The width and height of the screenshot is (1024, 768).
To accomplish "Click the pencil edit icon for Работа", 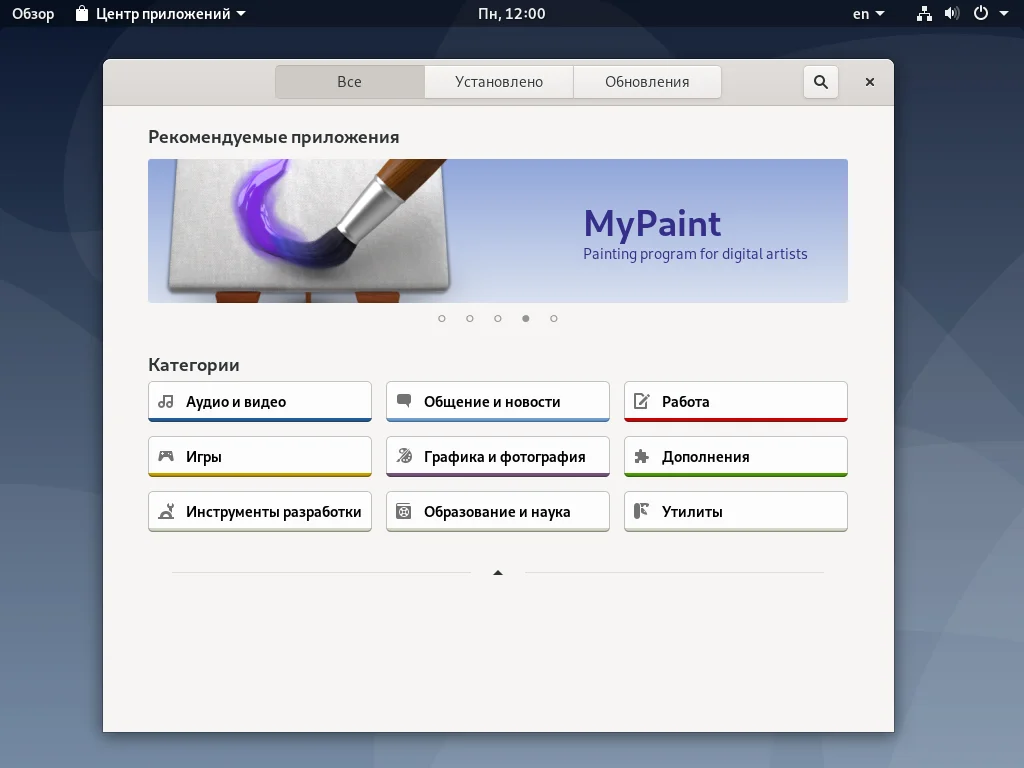I will click(642, 400).
